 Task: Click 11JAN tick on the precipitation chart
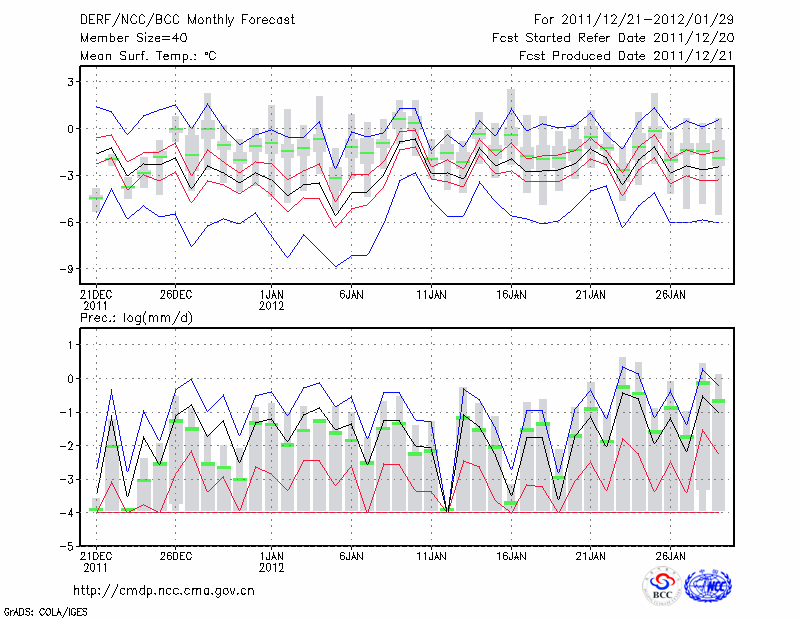(x=431, y=555)
